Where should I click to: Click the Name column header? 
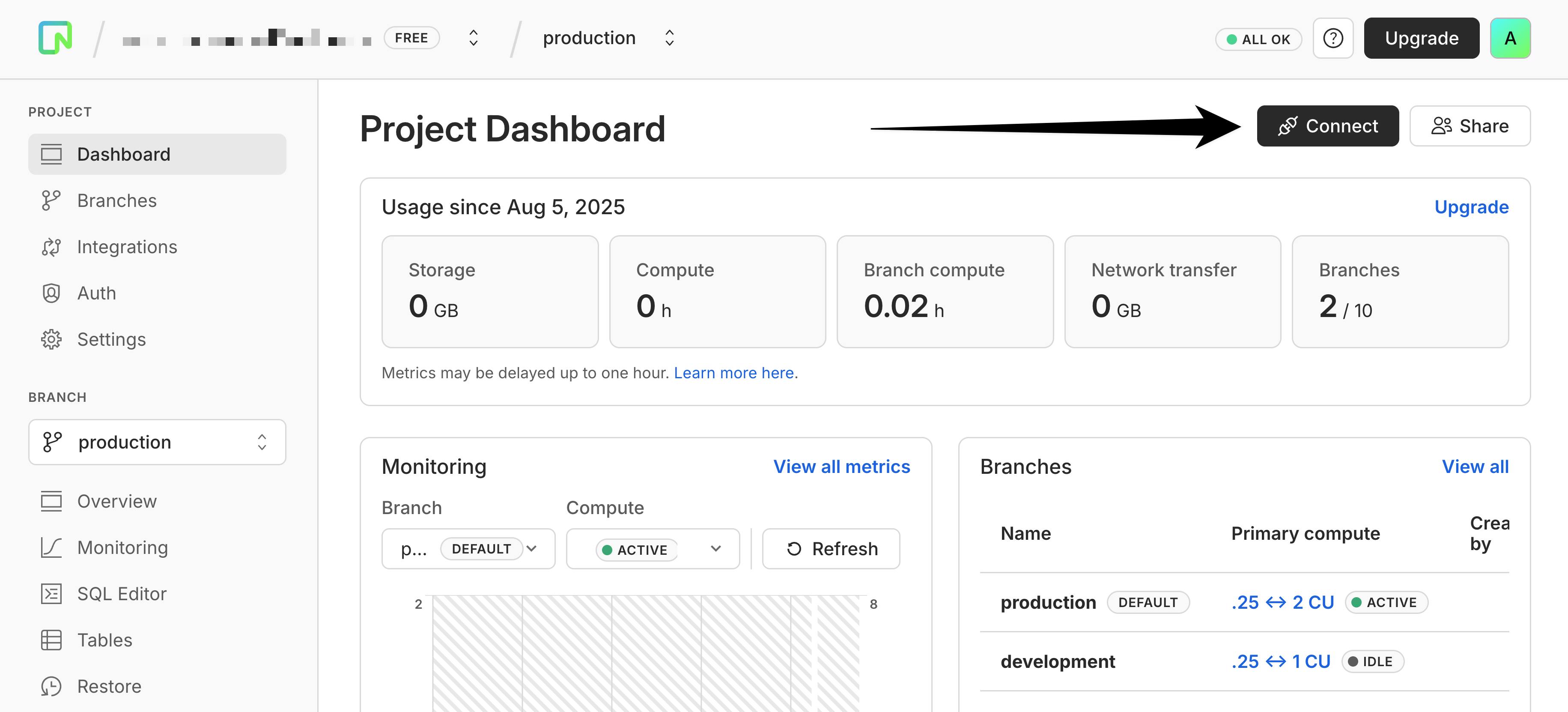[x=1025, y=533]
